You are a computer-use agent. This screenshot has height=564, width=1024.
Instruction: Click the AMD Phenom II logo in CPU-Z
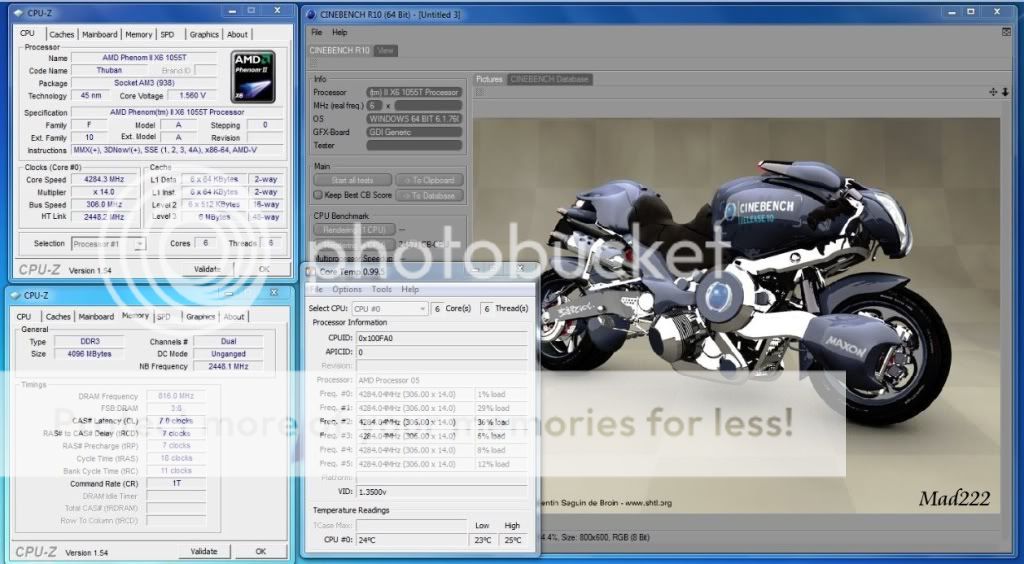(252, 76)
